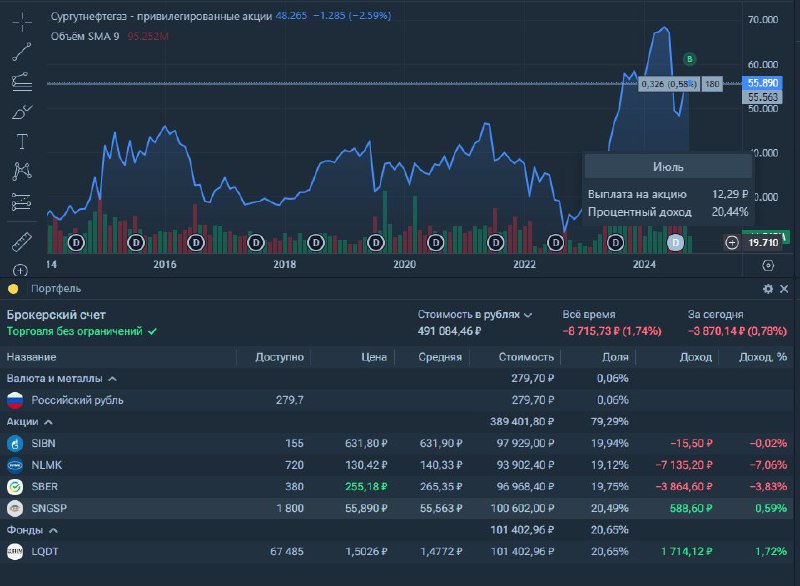Click the LQDT fund logo icon

15,552
